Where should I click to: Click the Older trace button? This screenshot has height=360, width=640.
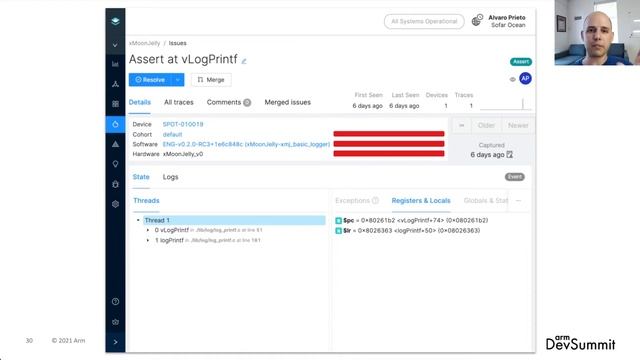(x=486, y=125)
